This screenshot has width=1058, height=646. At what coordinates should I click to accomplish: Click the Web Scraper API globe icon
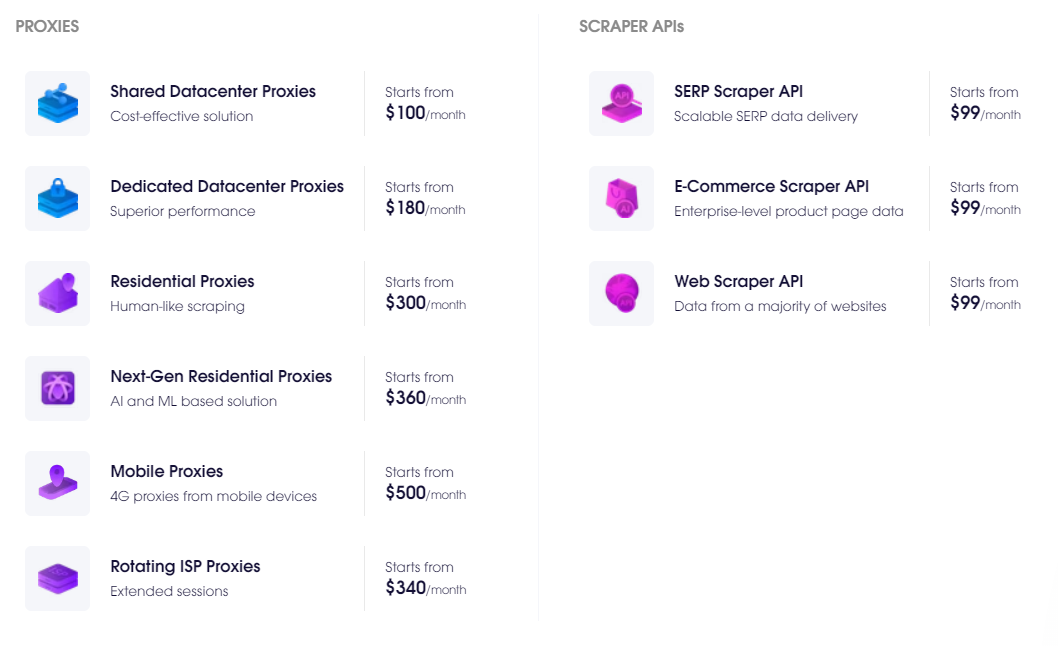tap(621, 294)
